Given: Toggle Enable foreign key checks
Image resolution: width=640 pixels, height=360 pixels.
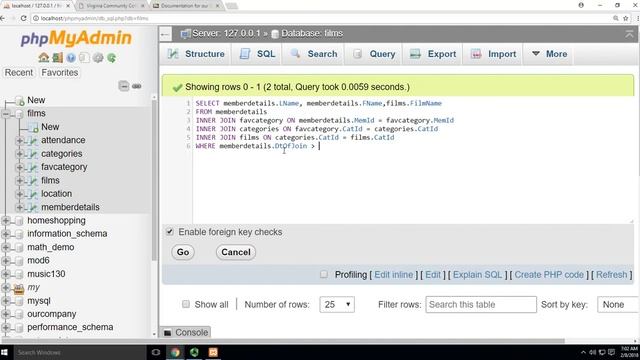Looking at the screenshot, I should 170,232.
